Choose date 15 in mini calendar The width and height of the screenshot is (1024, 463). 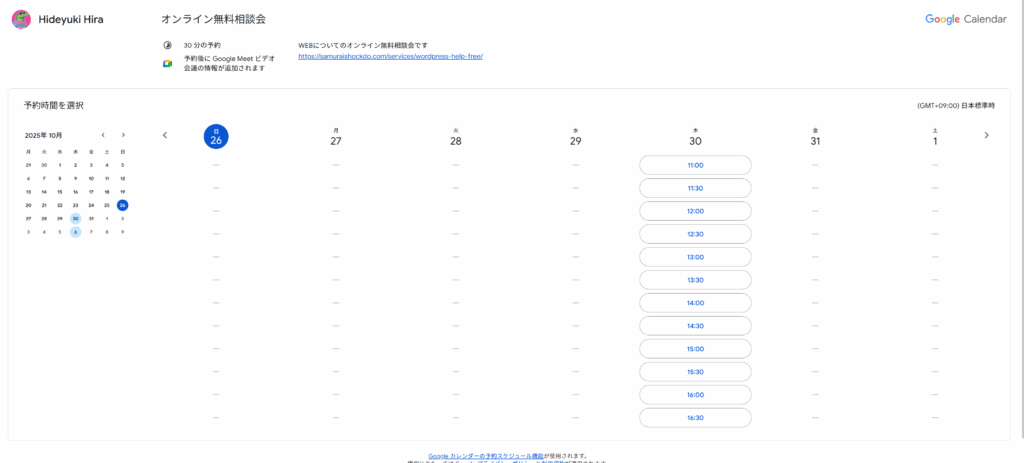click(x=60, y=192)
